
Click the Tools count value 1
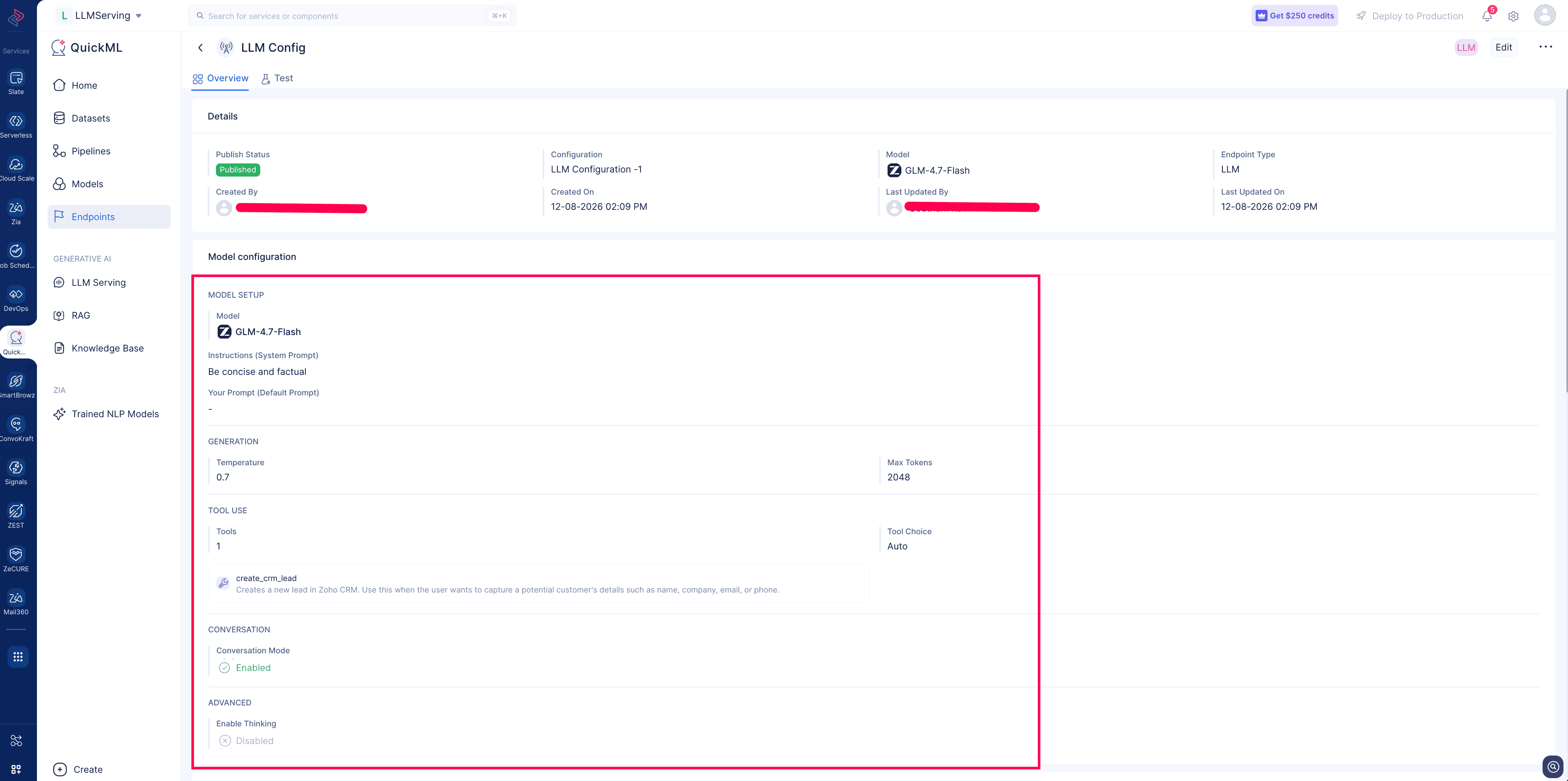pyautogui.click(x=218, y=546)
